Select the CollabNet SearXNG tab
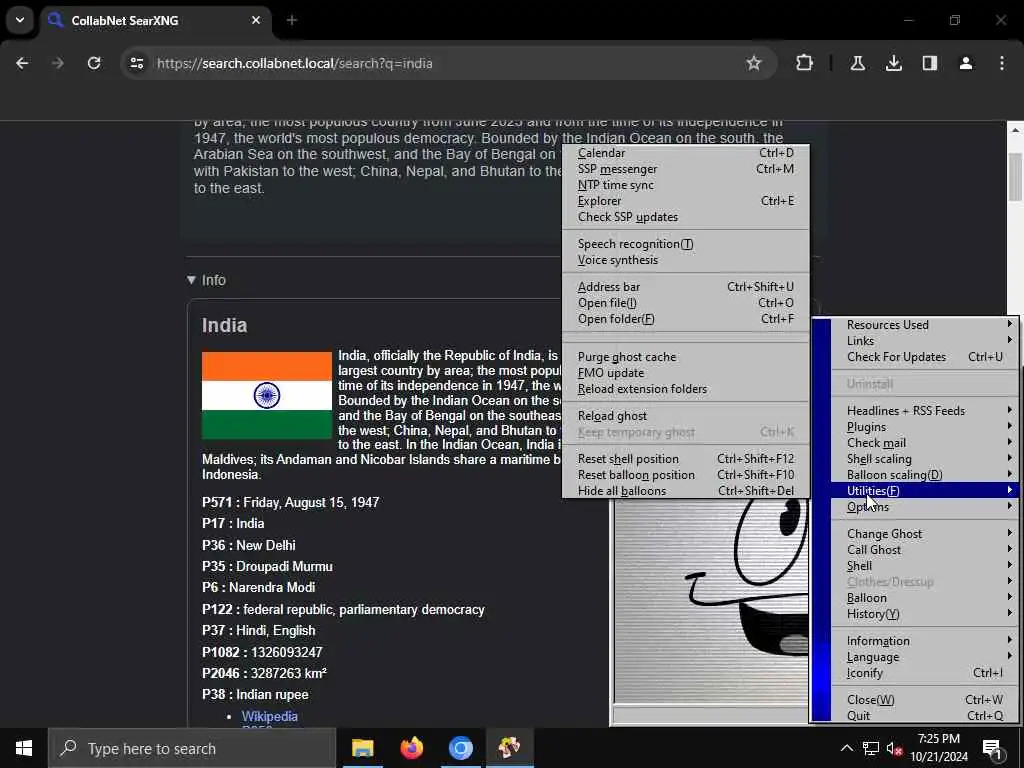The width and height of the screenshot is (1024, 768). [x=157, y=20]
